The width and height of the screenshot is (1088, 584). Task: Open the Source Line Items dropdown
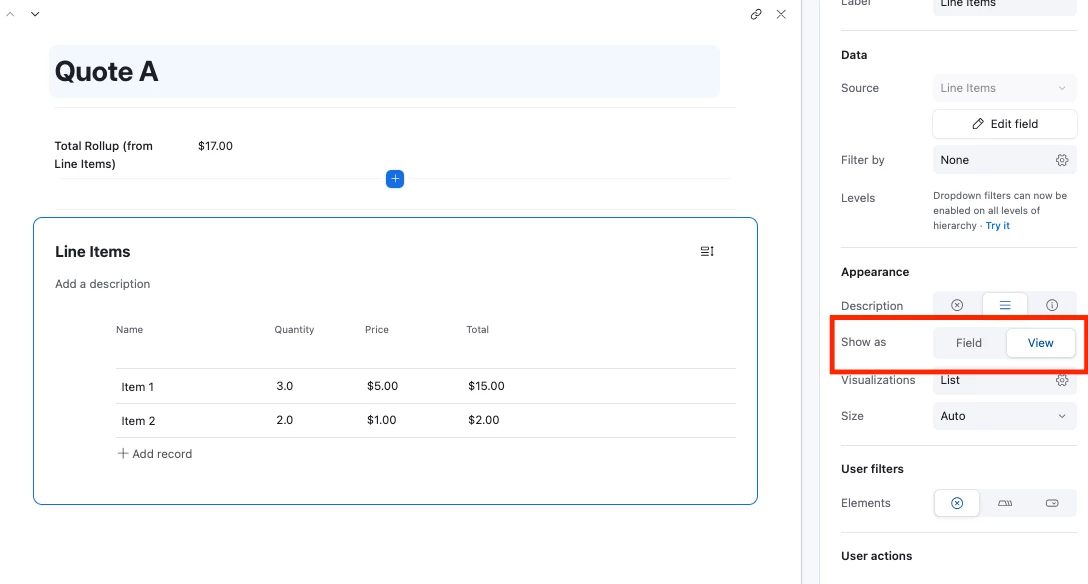(1005, 88)
